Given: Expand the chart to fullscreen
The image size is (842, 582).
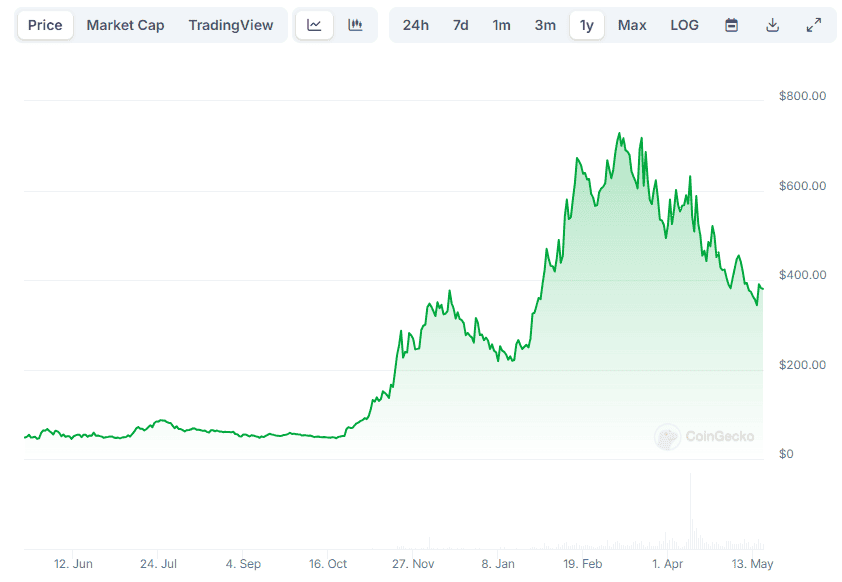Looking at the screenshot, I should tap(814, 25).
